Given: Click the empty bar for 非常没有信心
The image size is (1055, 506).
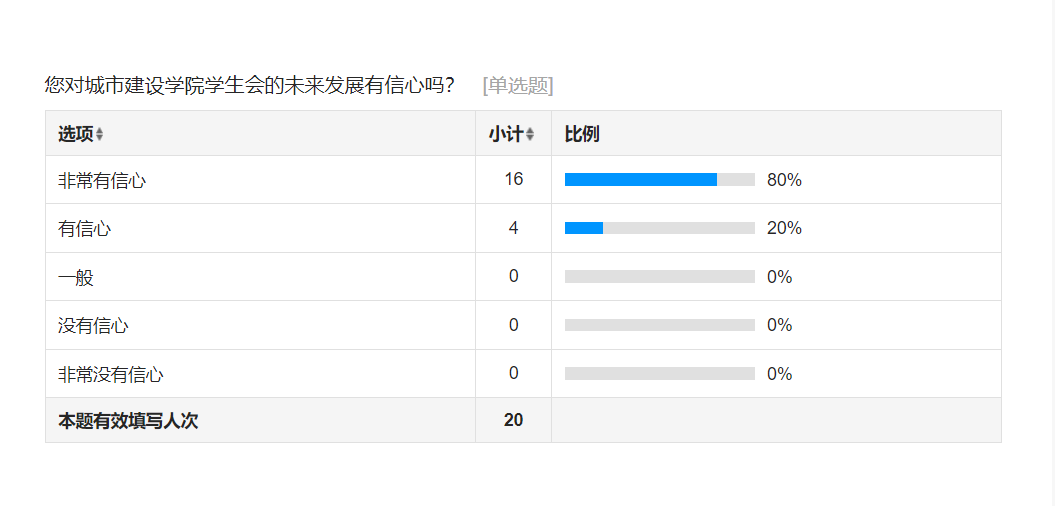Looking at the screenshot, I should (x=659, y=373).
